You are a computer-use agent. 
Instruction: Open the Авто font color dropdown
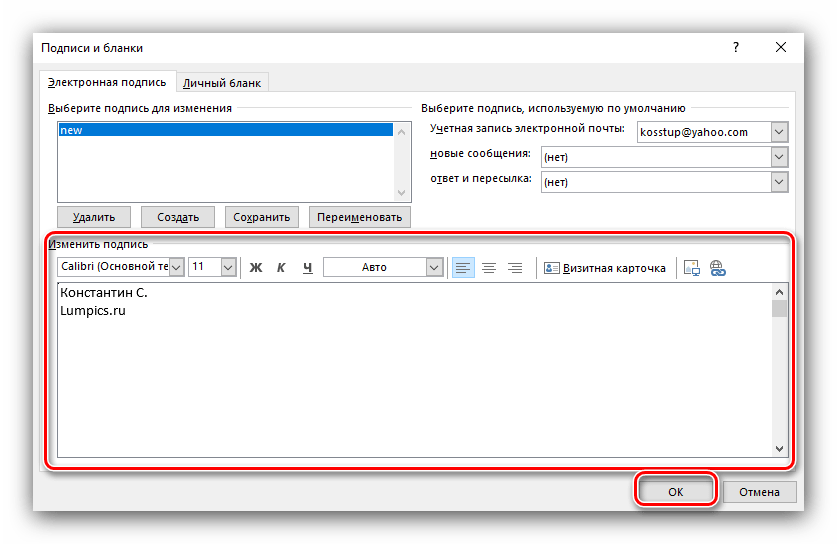click(x=434, y=267)
